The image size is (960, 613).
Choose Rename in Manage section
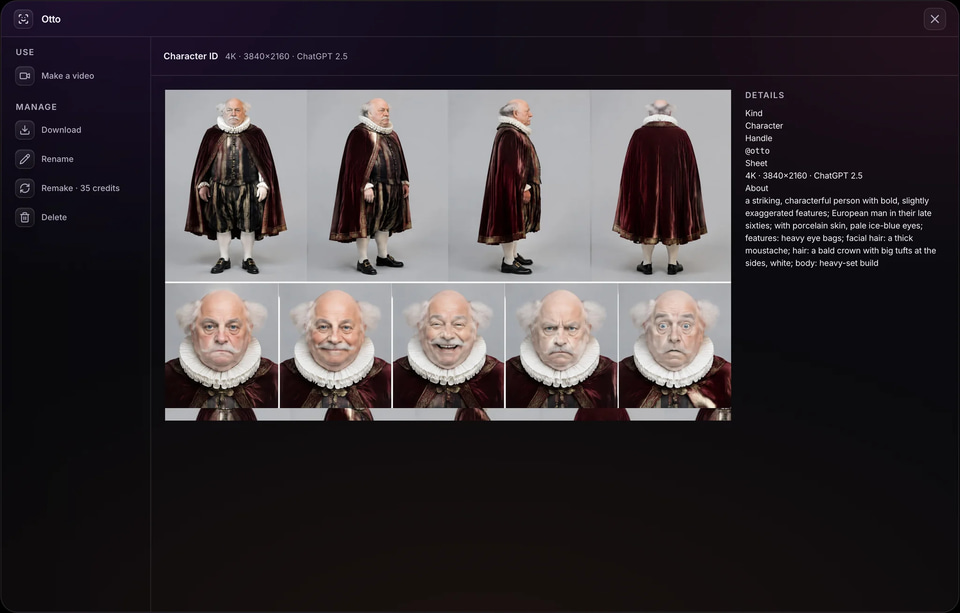click(x=58, y=159)
